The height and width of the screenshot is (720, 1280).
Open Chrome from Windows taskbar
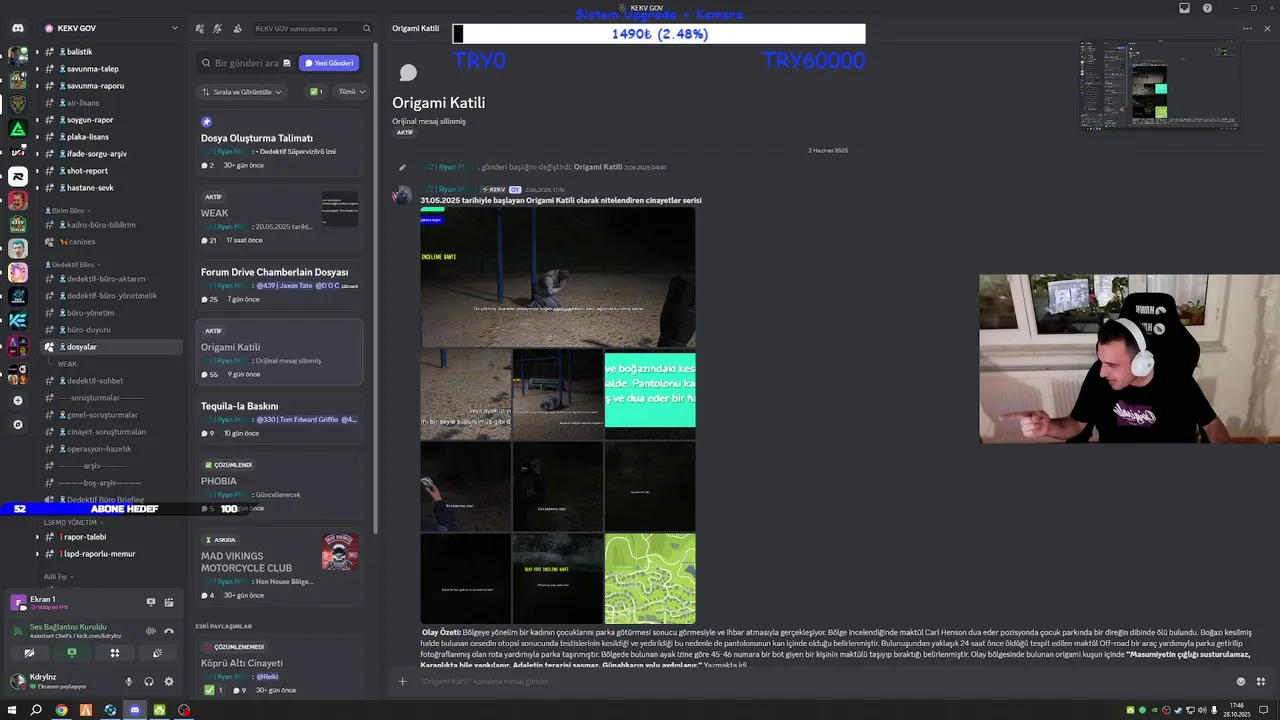61,710
